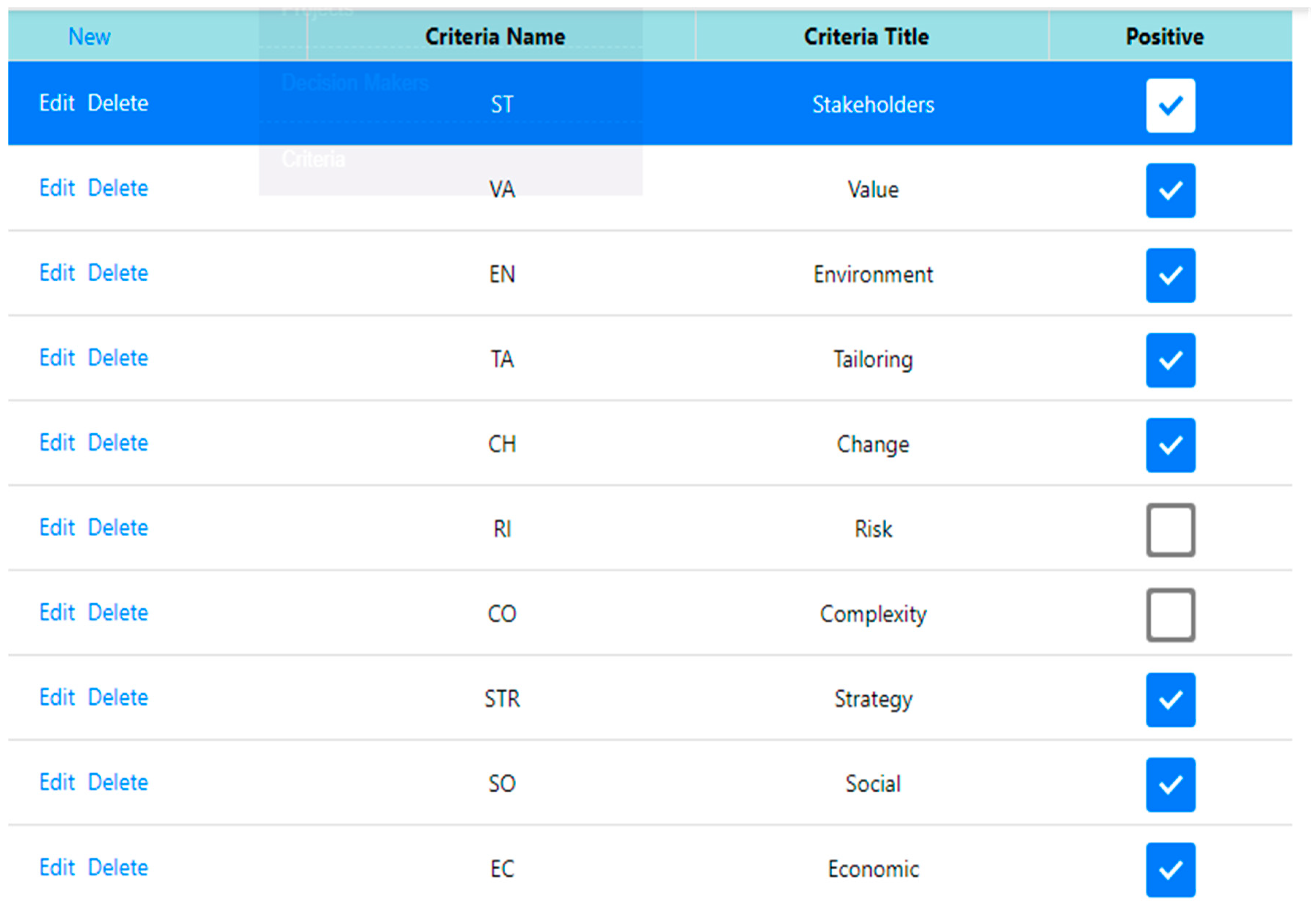The width and height of the screenshot is (1316, 907).
Task: Disable Positive for Economic criteria
Action: point(1170,869)
